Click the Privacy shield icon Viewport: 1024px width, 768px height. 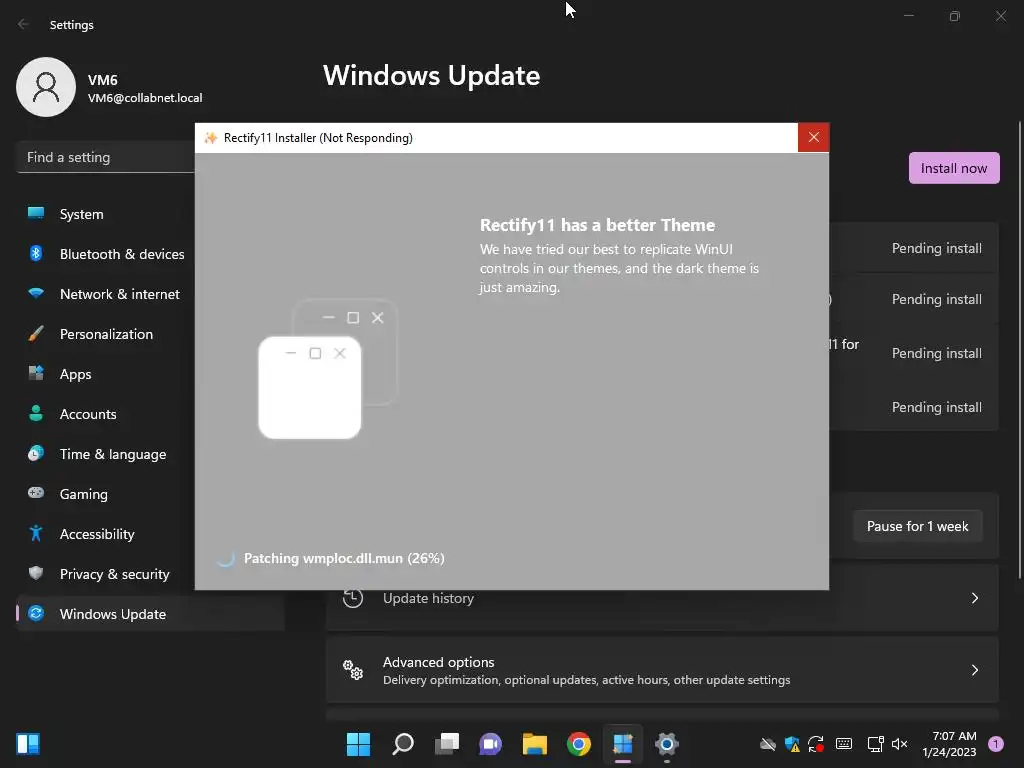36,573
